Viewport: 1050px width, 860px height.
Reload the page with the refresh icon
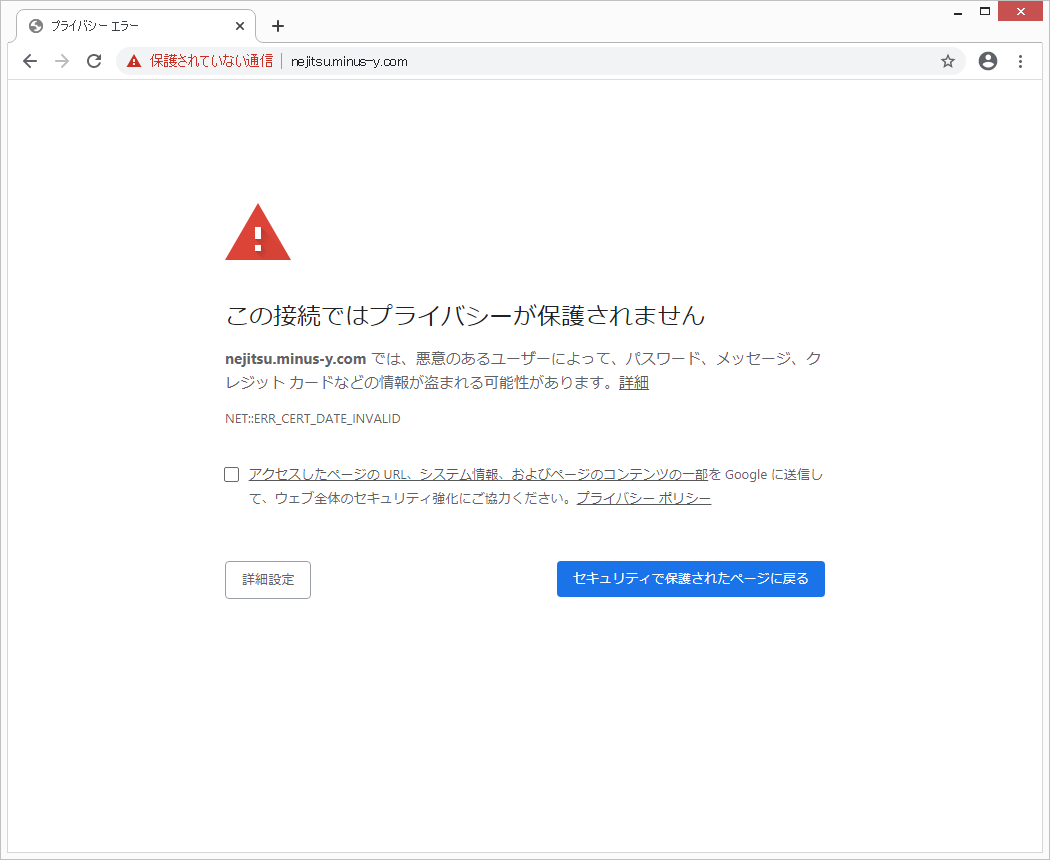(x=94, y=61)
